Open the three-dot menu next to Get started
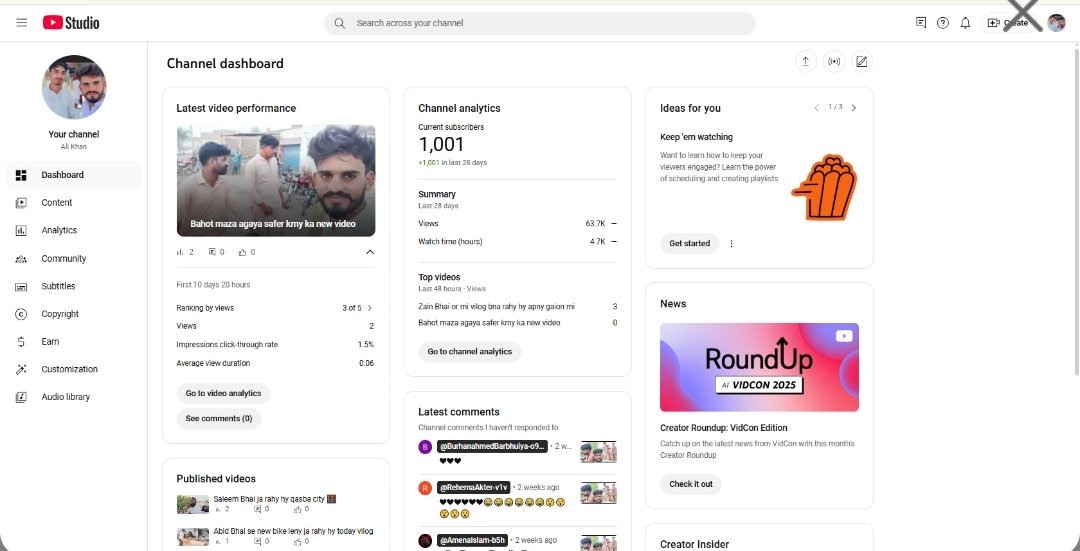1080x551 pixels. [731, 243]
